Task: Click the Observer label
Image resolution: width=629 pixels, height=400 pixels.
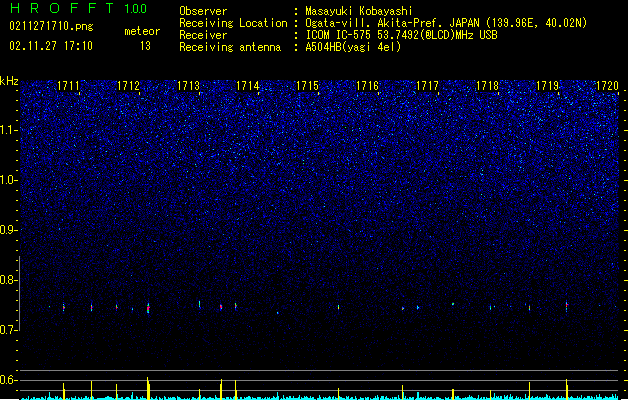Action: [x=203, y=11]
